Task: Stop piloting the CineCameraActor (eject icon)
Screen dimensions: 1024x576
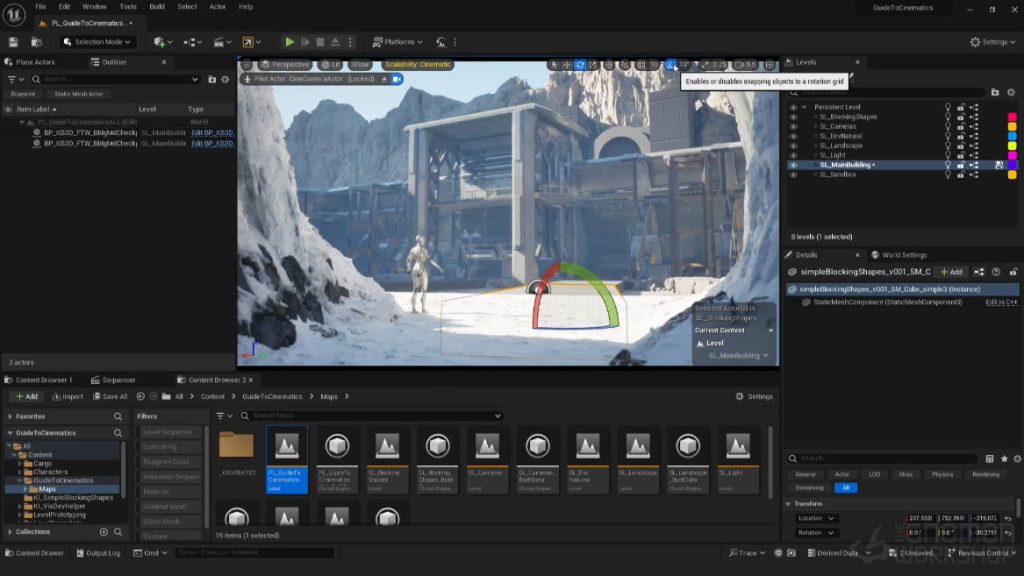Action: (x=384, y=79)
